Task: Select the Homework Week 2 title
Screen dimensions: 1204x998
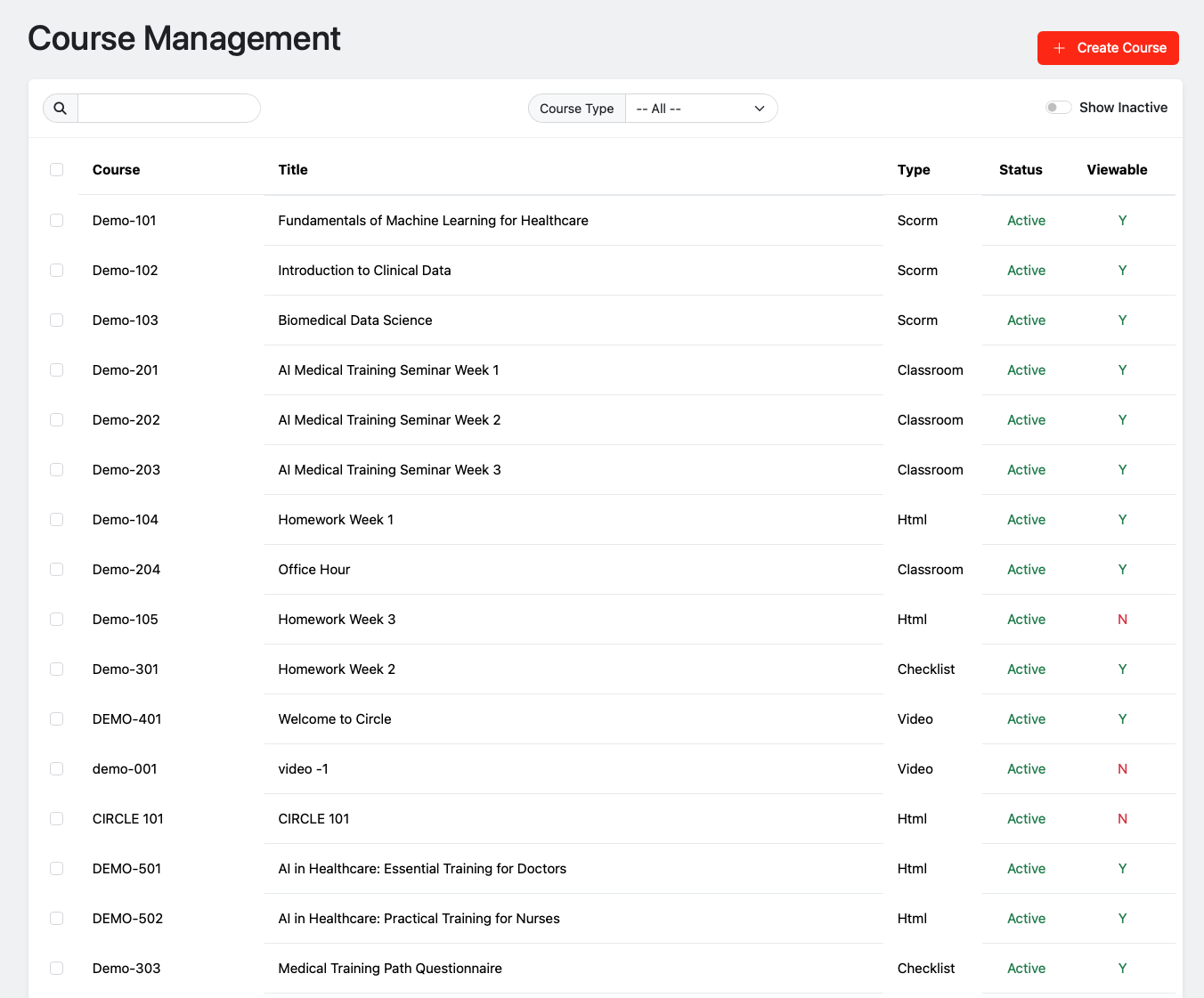Action: 337,669
